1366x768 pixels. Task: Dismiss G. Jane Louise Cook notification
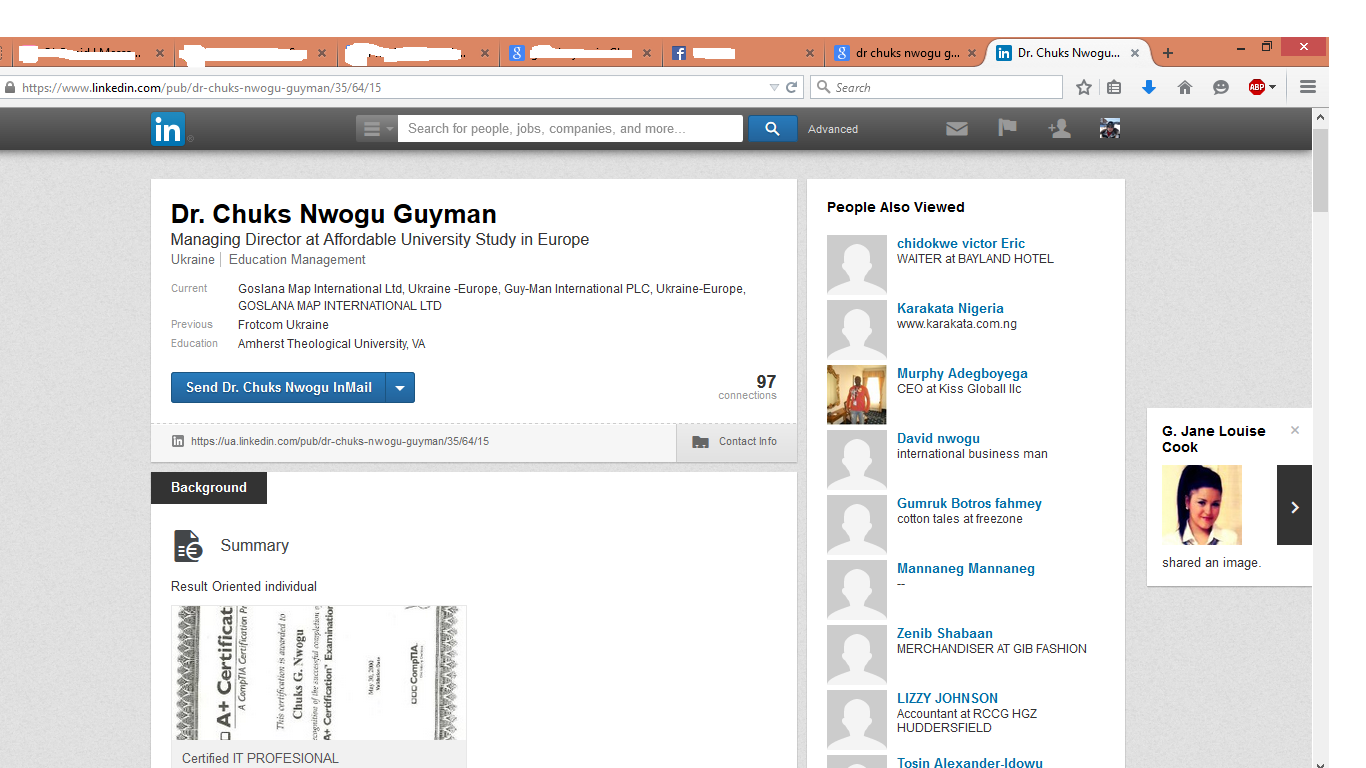(1295, 430)
